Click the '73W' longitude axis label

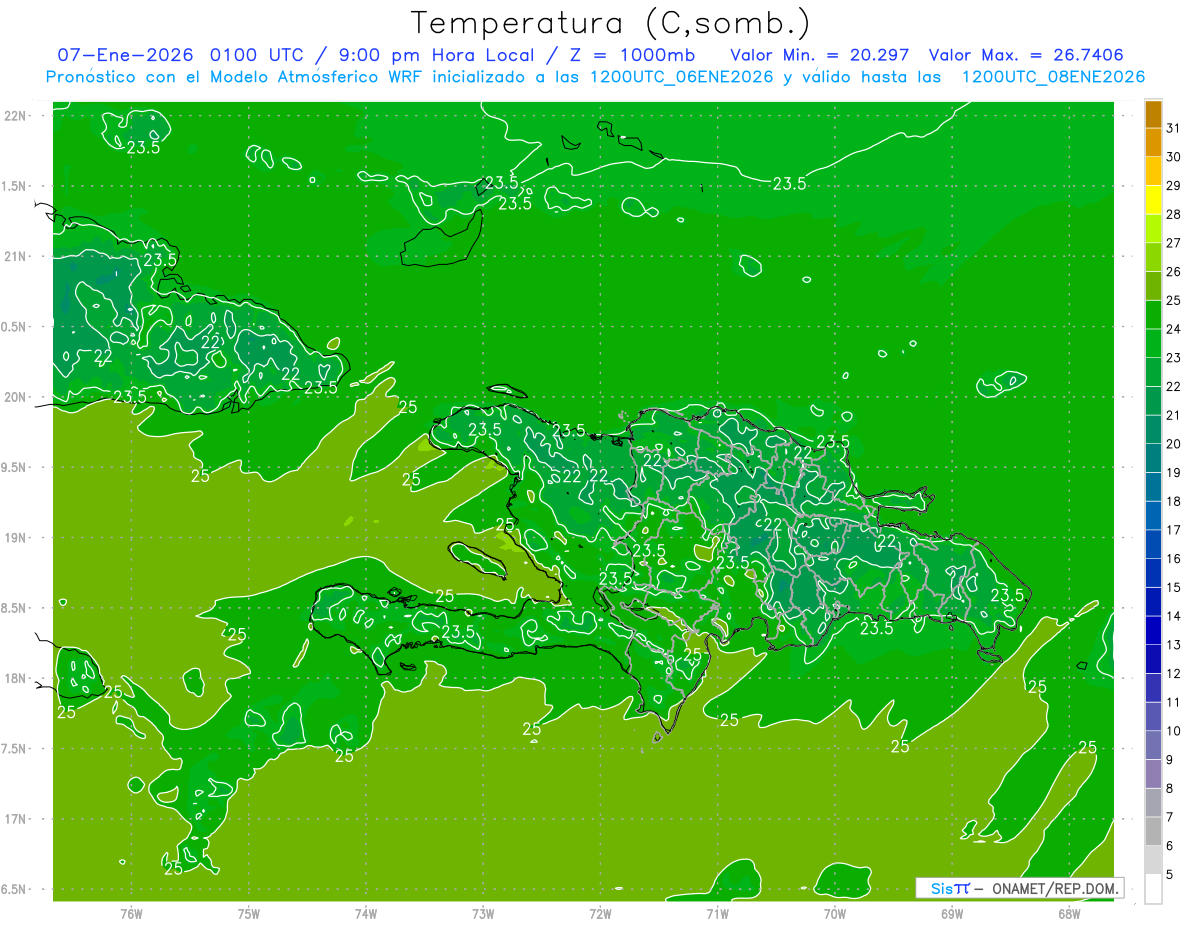(x=483, y=915)
